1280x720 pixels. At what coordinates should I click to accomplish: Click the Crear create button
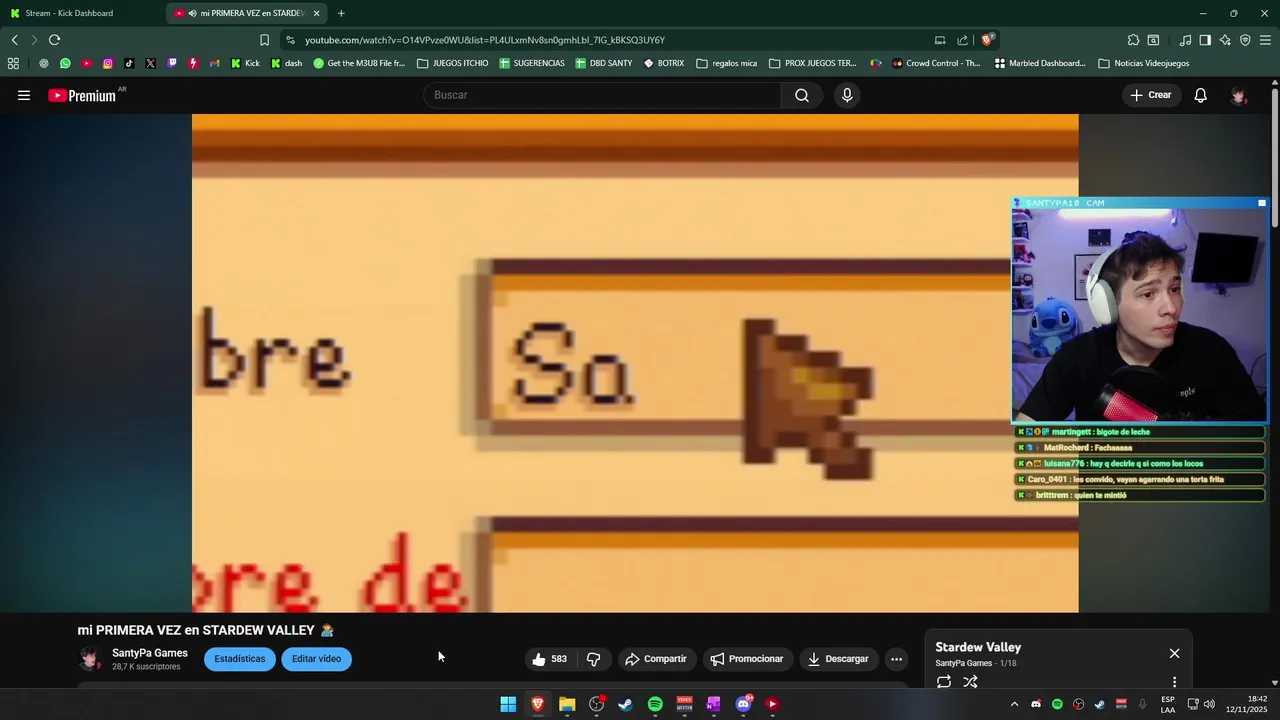tap(1151, 95)
